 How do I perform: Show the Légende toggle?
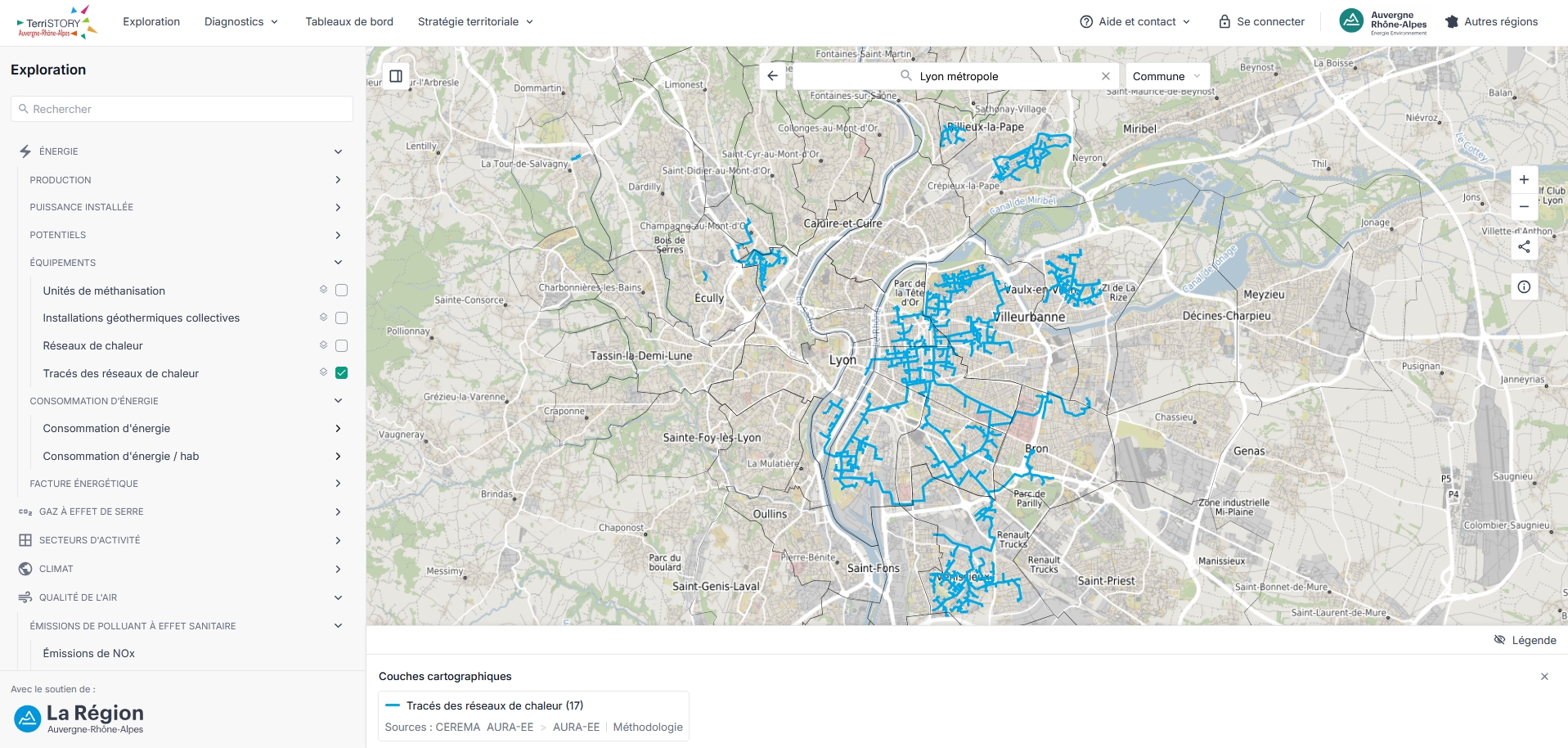click(1525, 640)
